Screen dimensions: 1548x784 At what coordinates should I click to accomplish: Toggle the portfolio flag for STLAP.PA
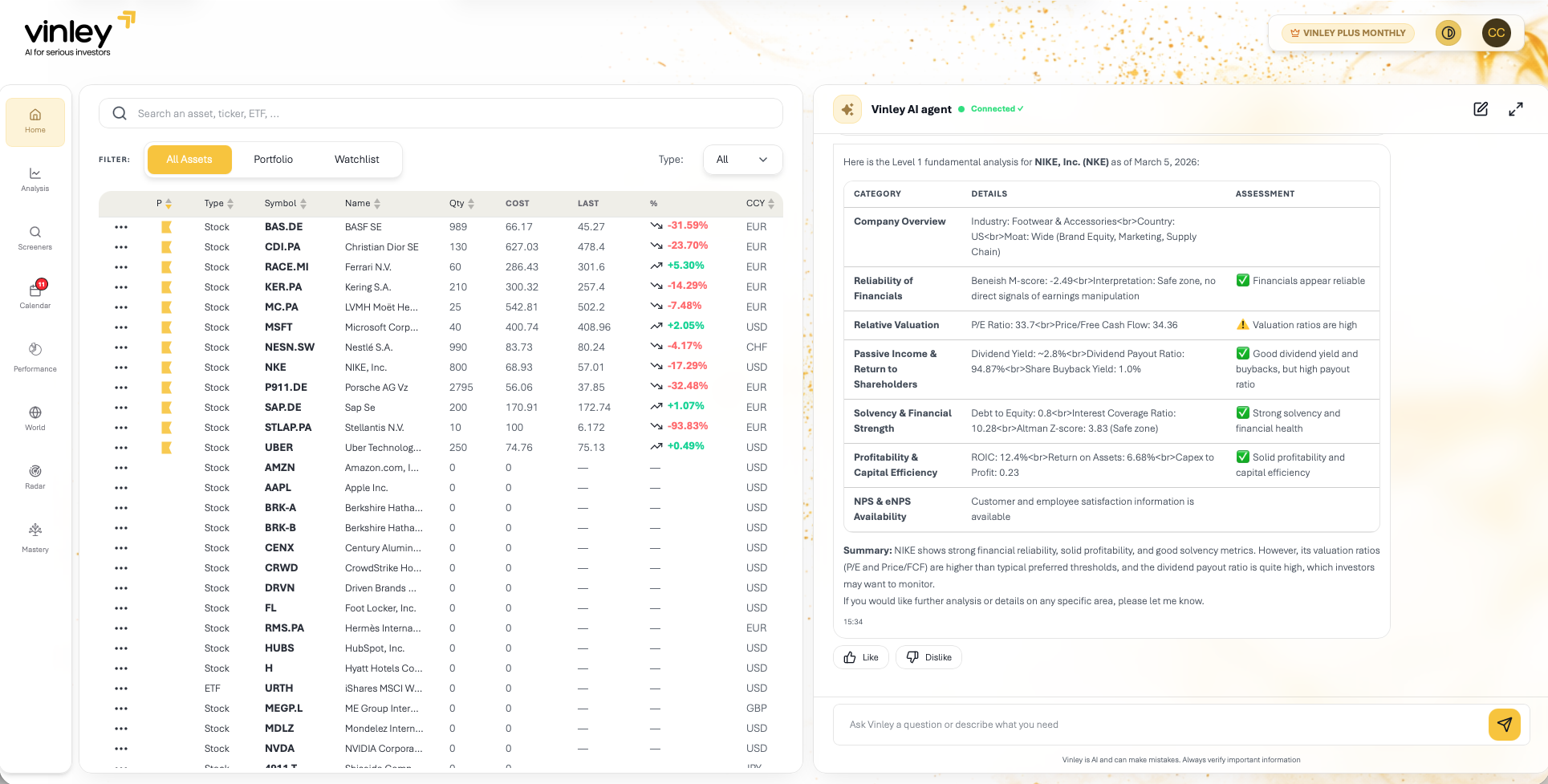pyautogui.click(x=167, y=428)
